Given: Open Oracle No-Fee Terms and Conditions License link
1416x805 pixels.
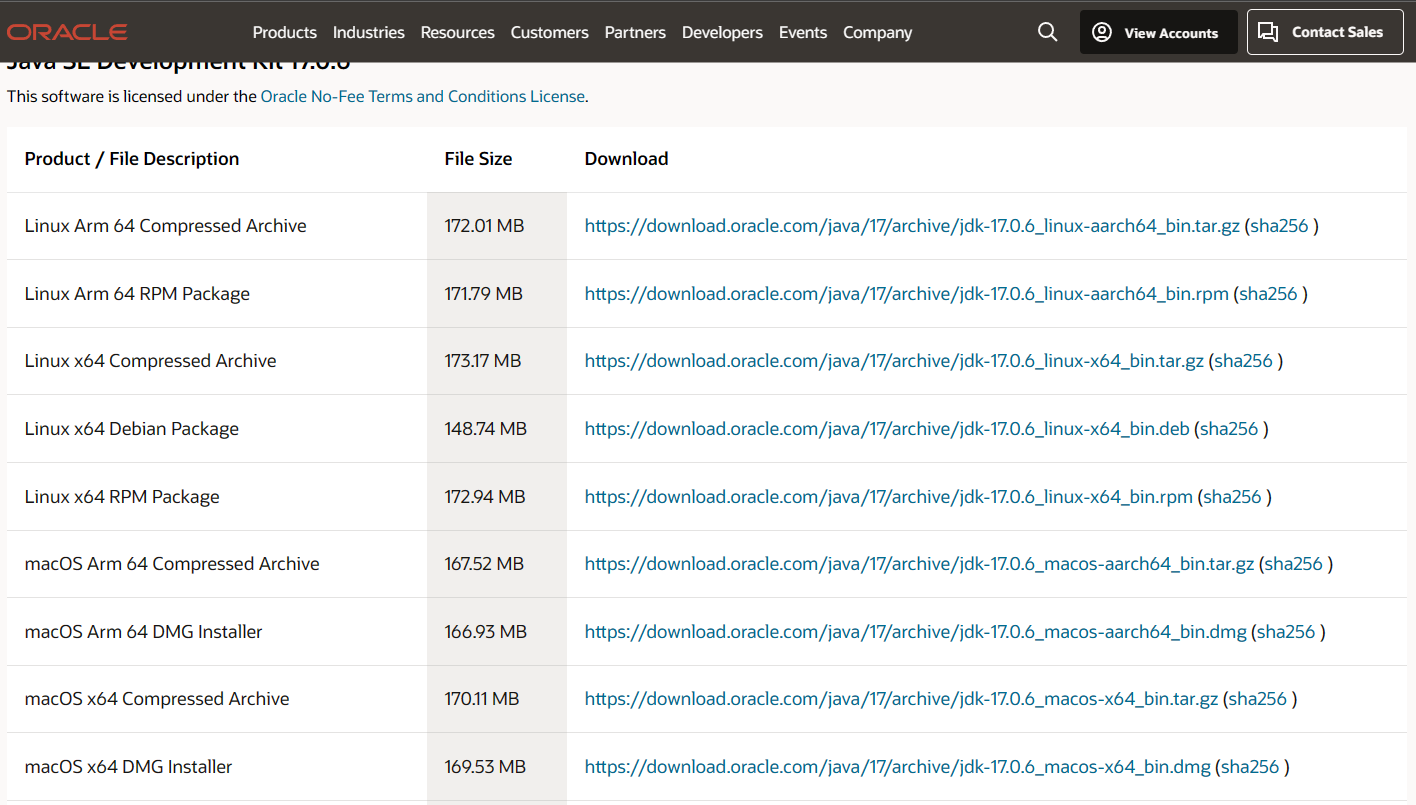Looking at the screenshot, I should pyautogui.click(x=422, y=97).
